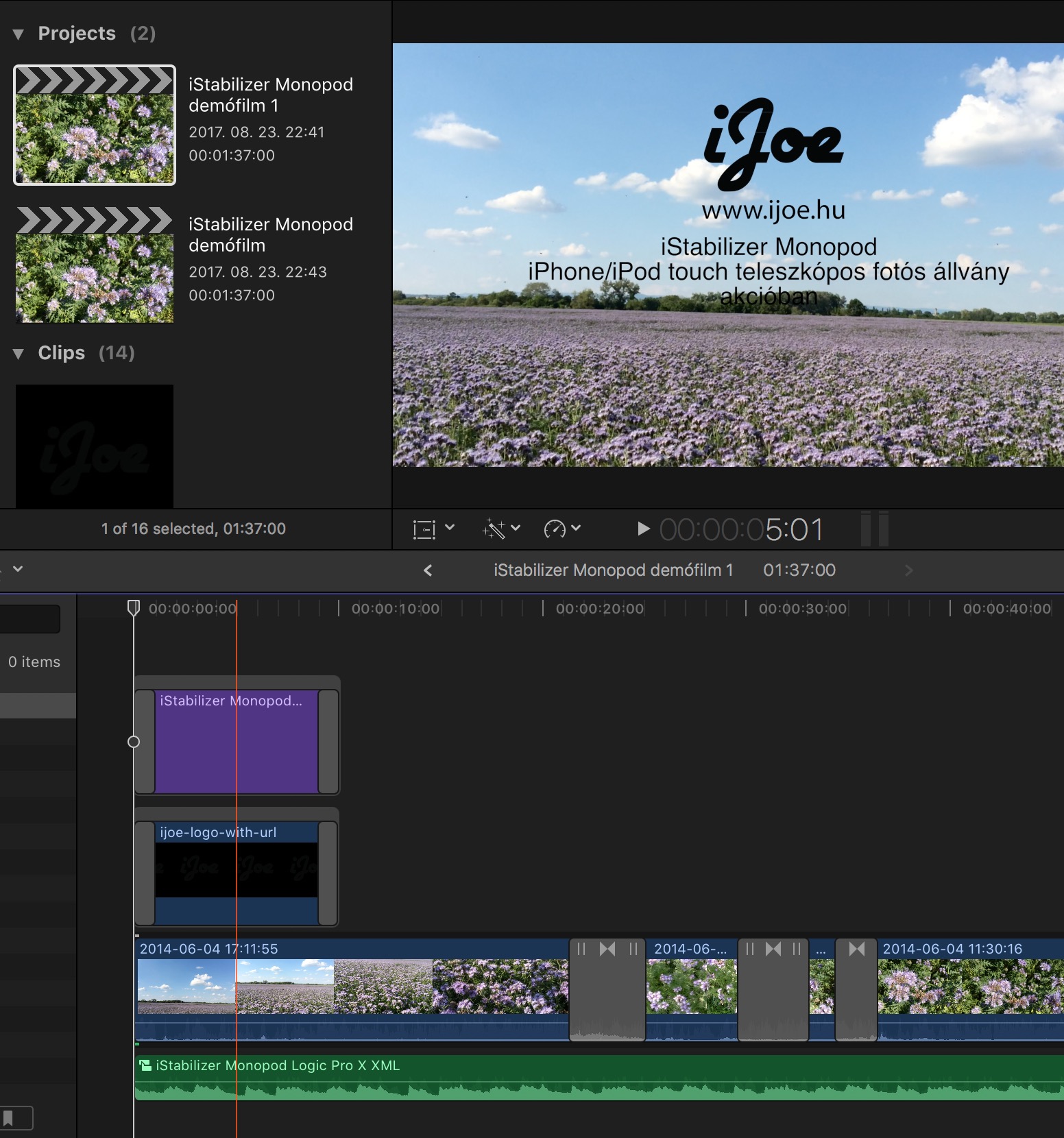Click the 00:00:10:00 mark on the ruler

pos(396,609)
